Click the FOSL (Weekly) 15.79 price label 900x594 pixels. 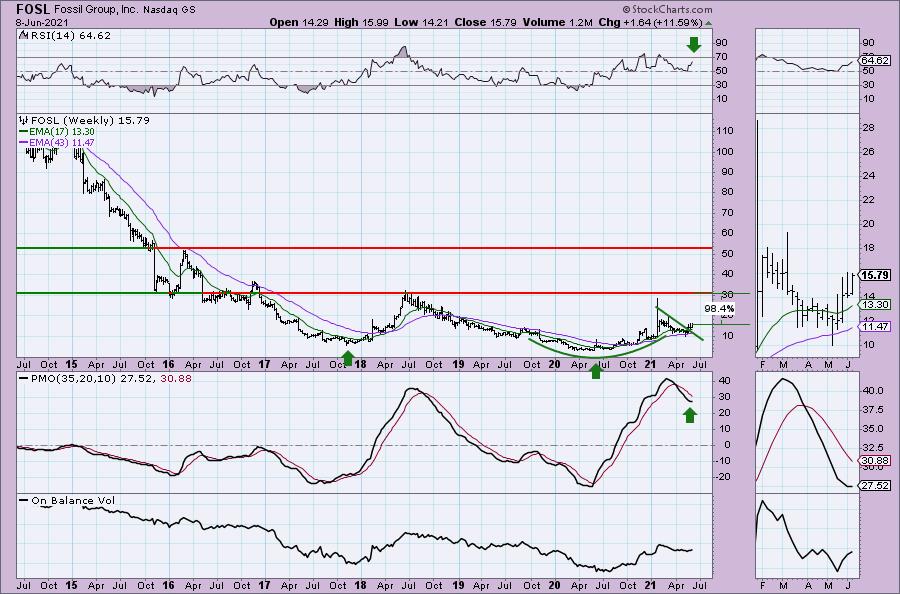(x=90, y=121)
